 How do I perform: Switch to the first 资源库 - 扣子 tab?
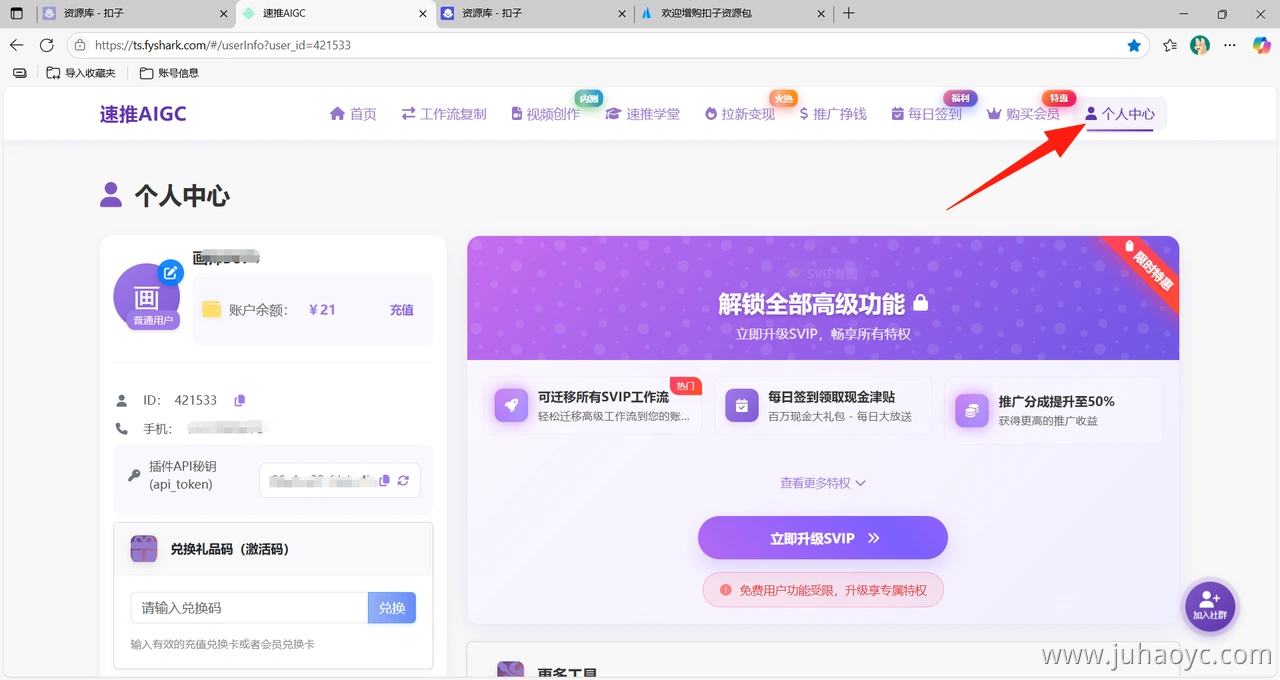133,14
